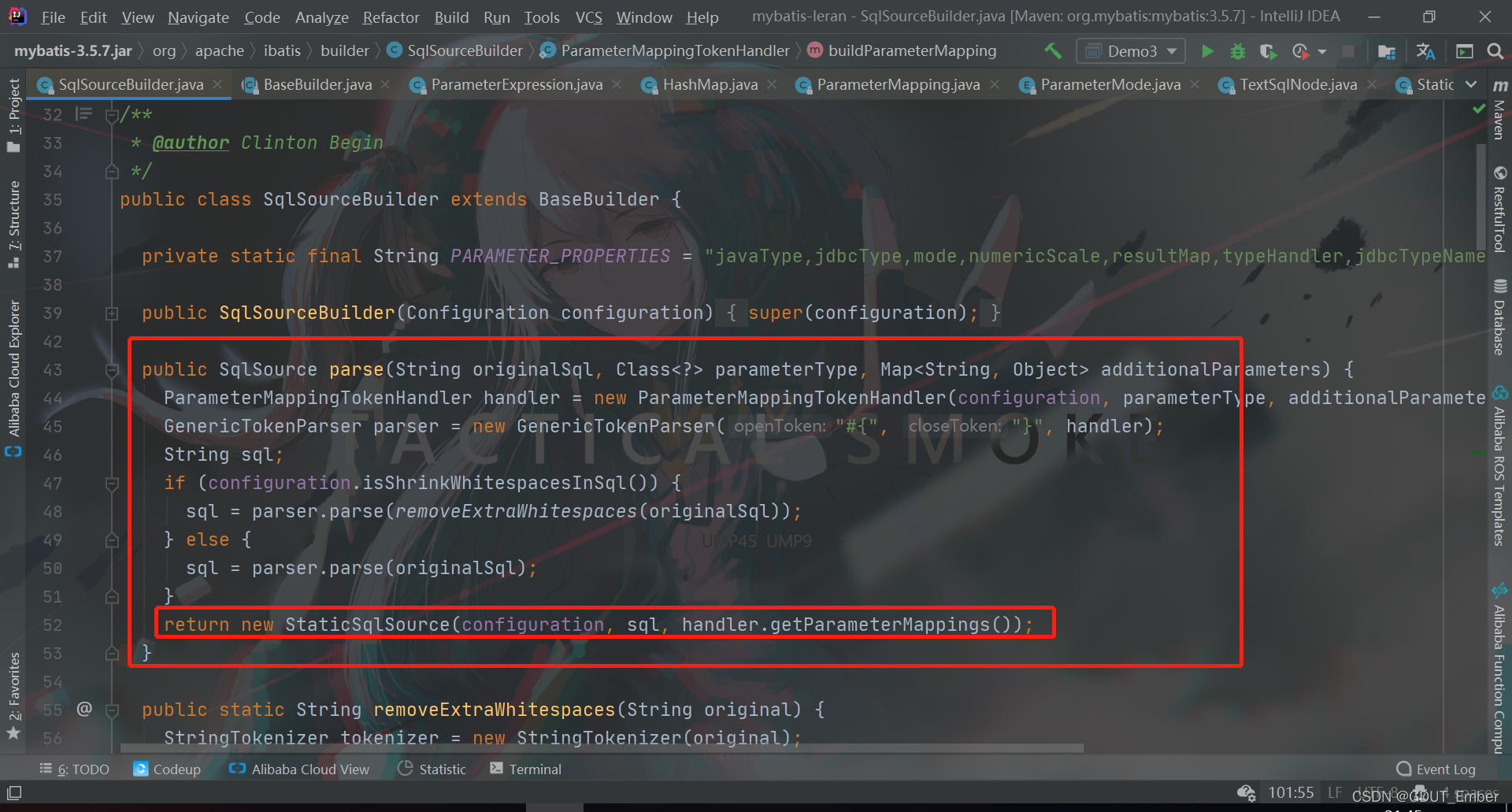Click mybatis-3.5.7.jar breadcrumb

coord(72,51)
